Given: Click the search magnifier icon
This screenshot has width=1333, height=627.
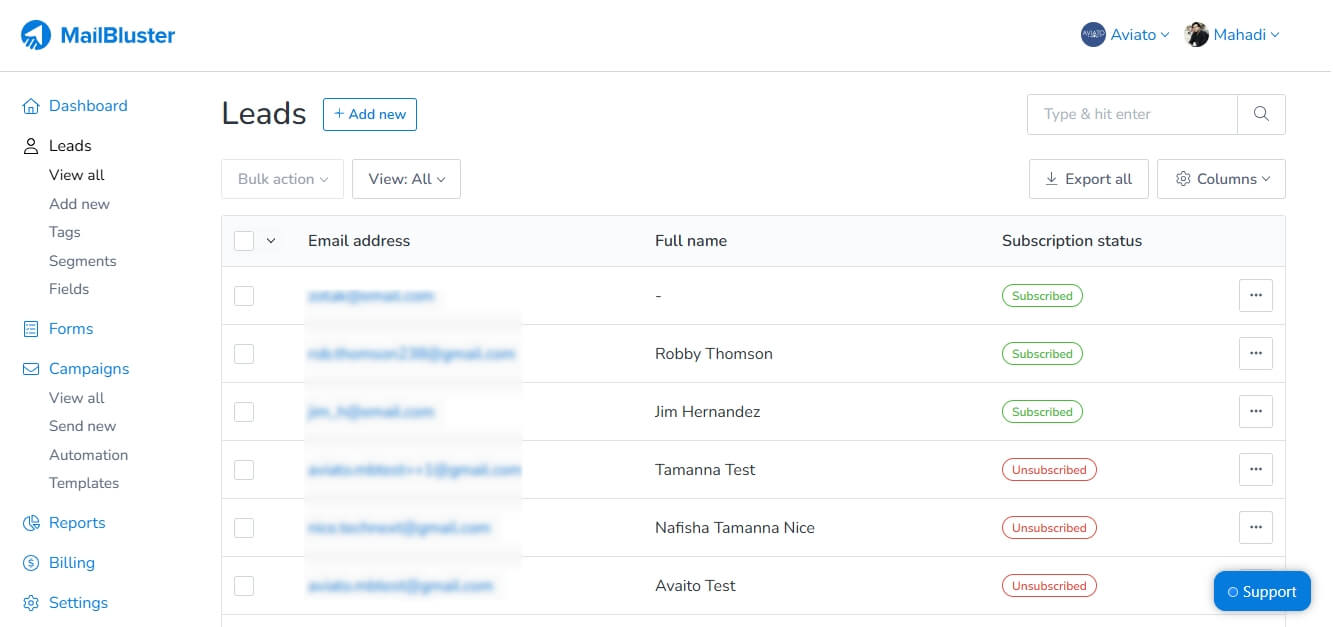Looking at the screenshot, I should point(1260,114).
